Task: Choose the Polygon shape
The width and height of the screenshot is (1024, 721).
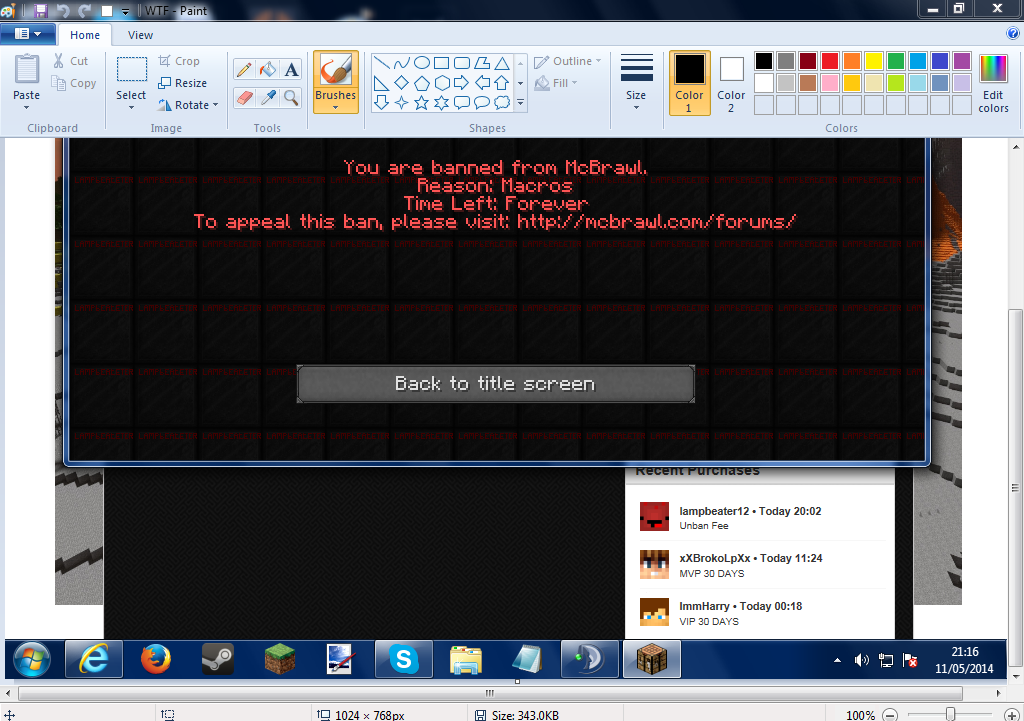Action: coord(482,63)
